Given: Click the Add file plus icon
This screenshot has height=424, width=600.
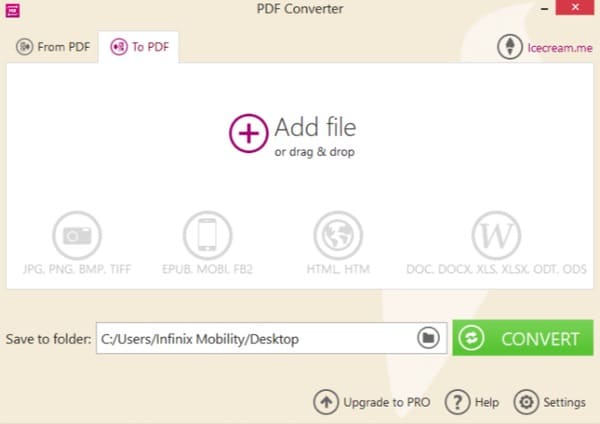Looking at the screenshot, I should point(249,133).
